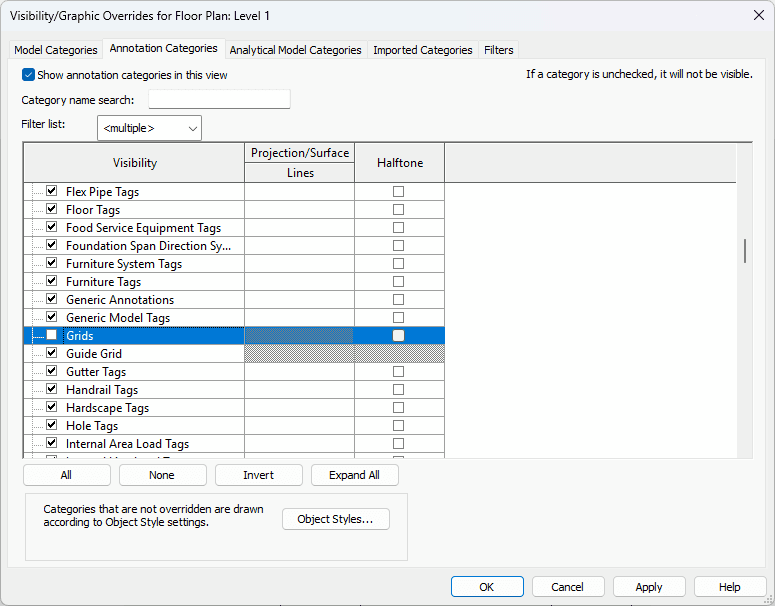Uncheck Generic Annotations visibility
The image size is (775, 606).
coord(52,299)
